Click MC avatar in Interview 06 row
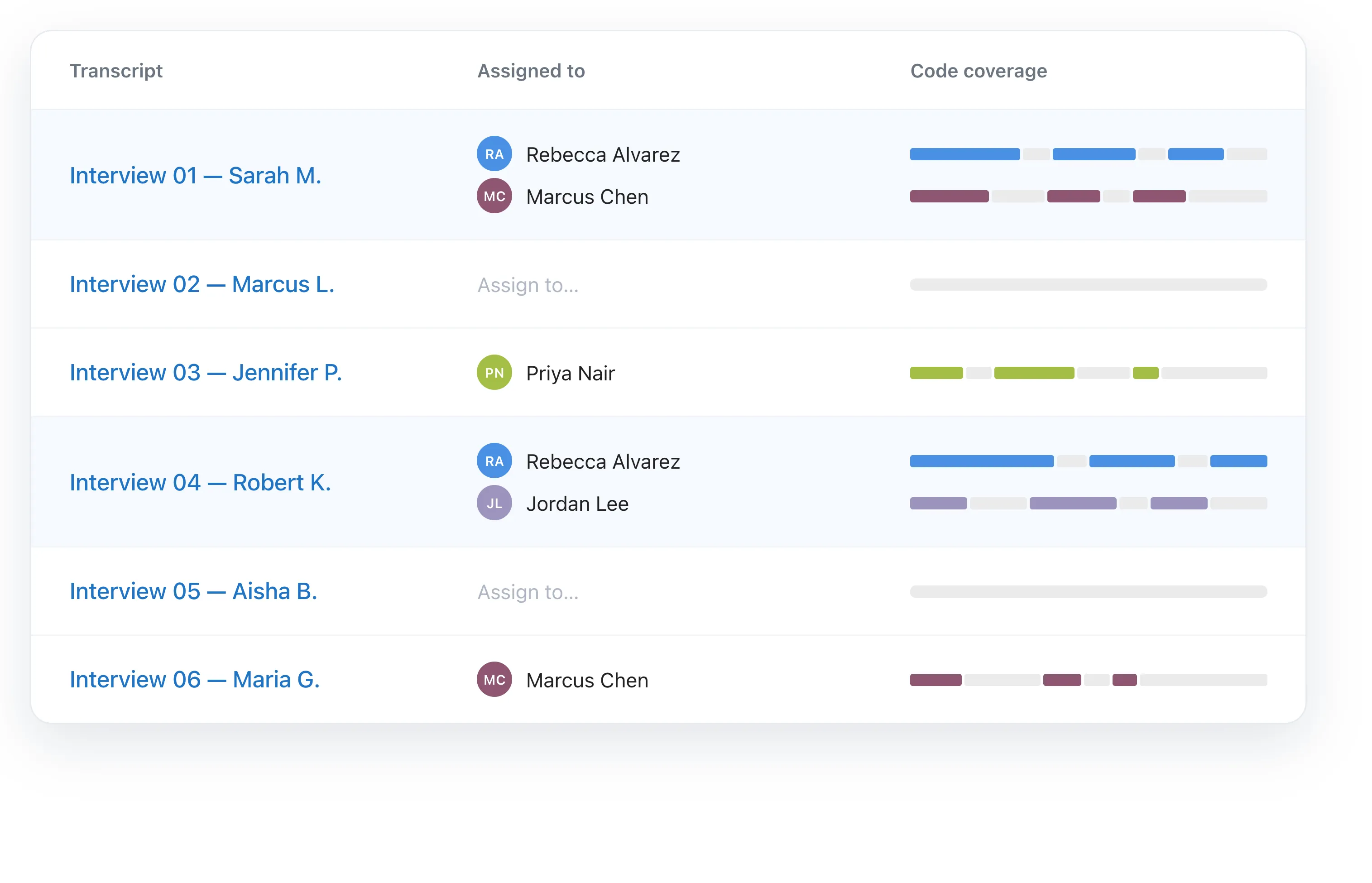This screenshot has height=883, width=1372. (494, 679)
